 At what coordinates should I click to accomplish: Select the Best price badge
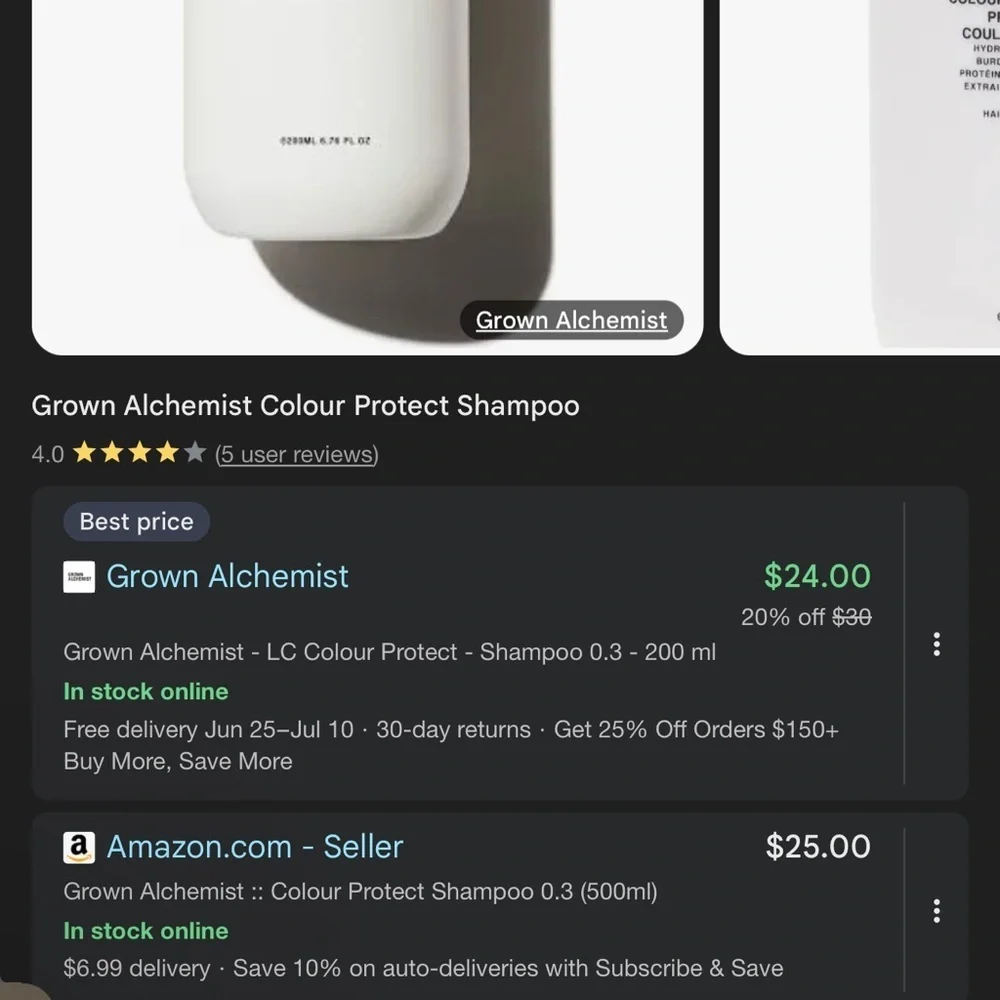coord(136,522)
